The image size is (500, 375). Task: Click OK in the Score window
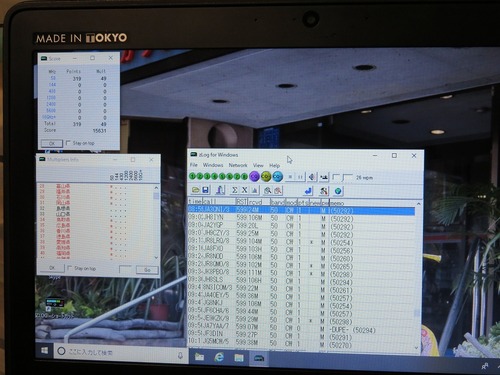(x=52, y=143)
